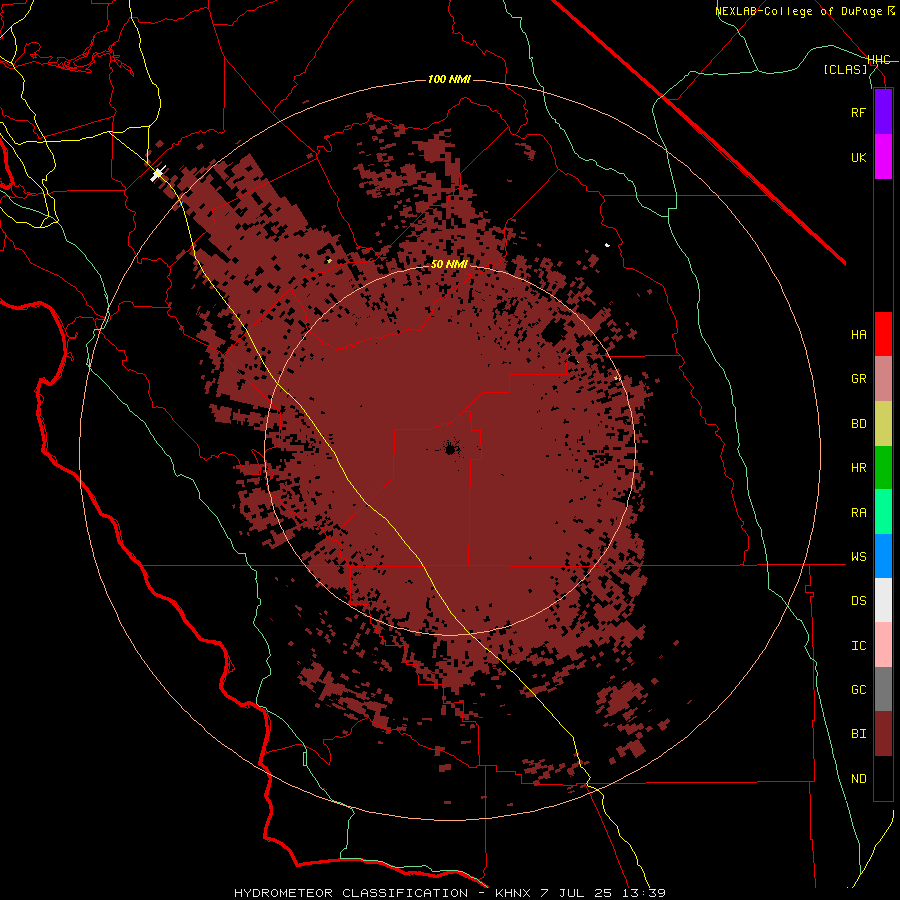Click the "GC" legend label

tap(858, 690)
